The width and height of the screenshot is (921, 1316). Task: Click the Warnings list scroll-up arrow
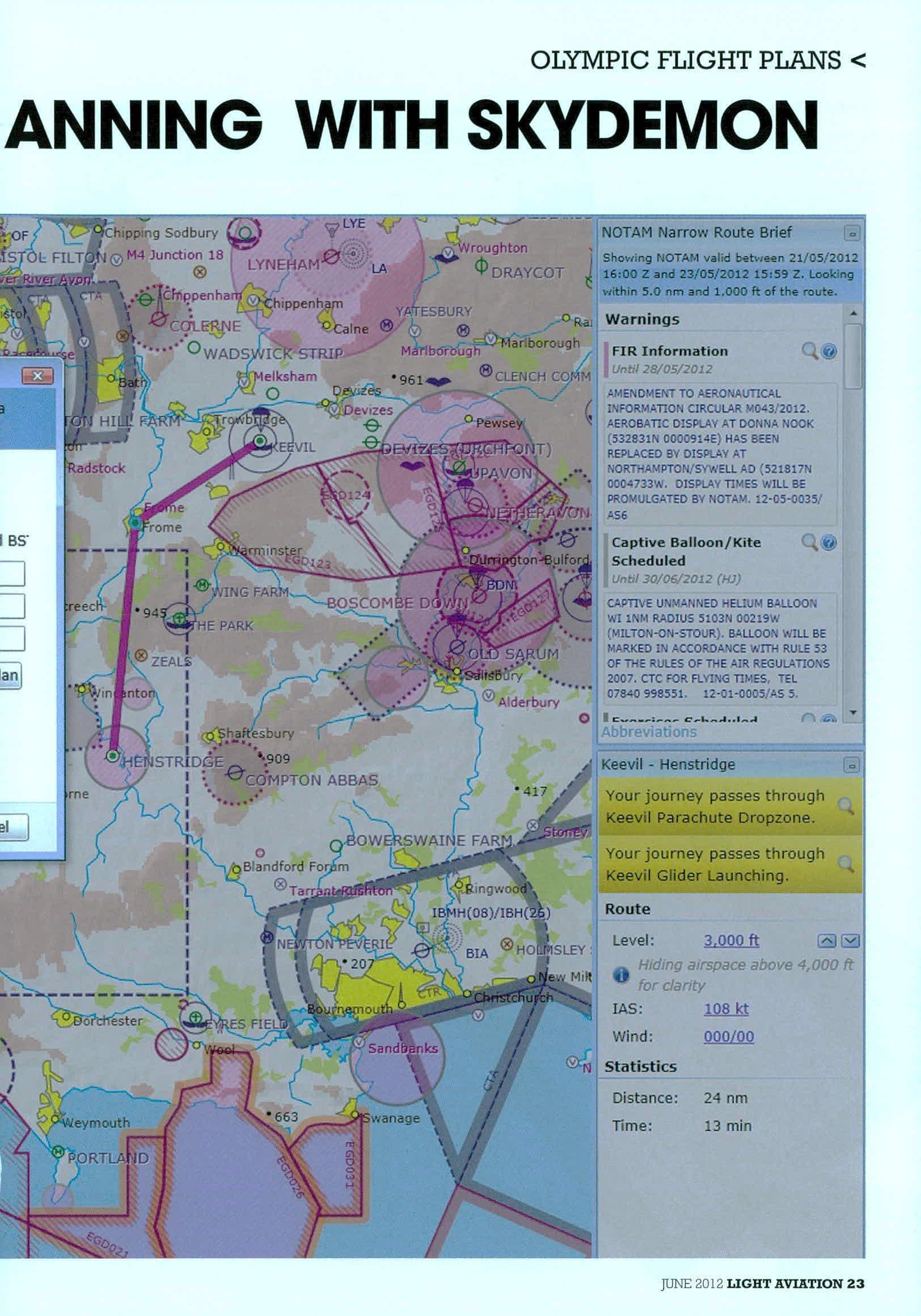click(853, 313)
